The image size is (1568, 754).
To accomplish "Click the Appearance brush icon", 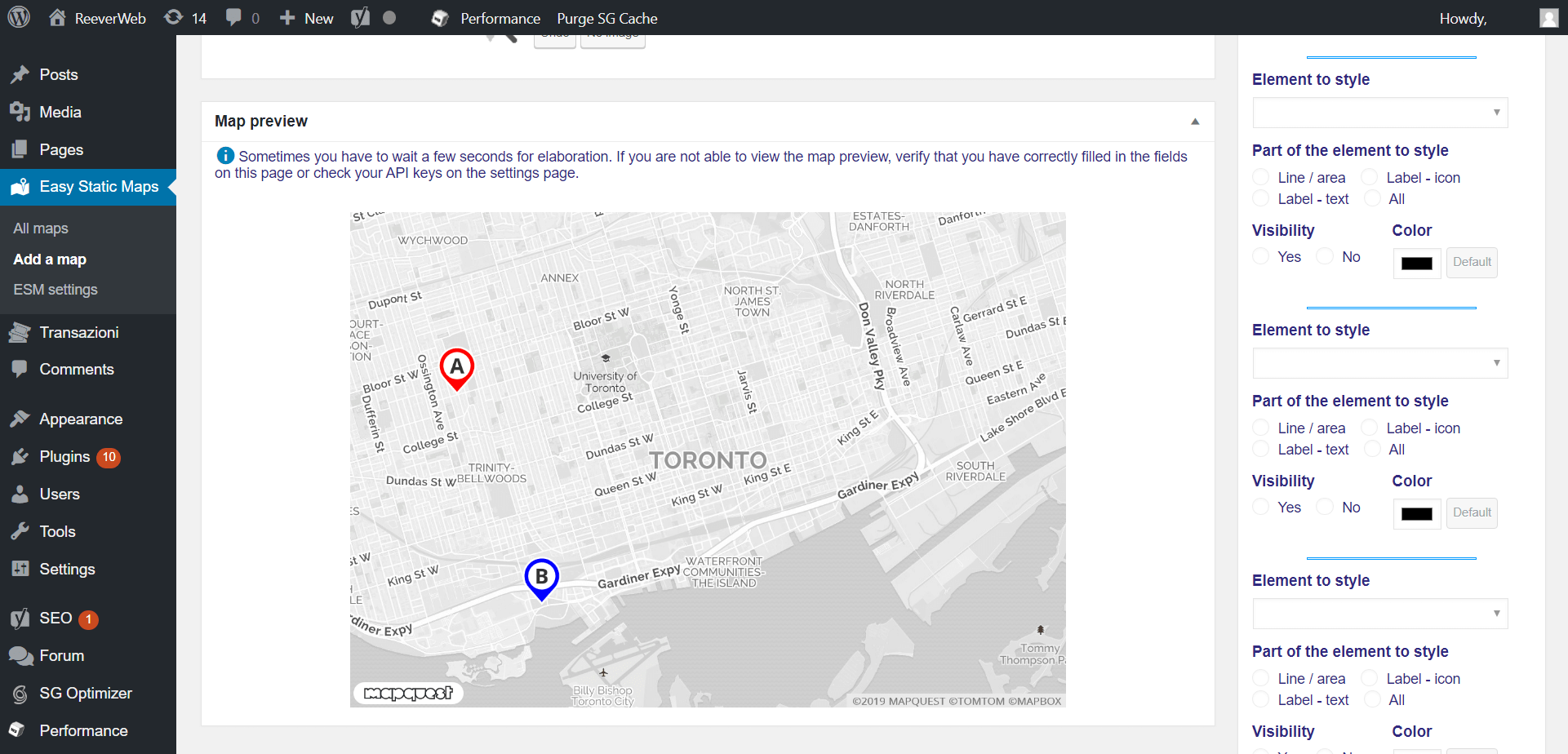I will tap(20, 419).
